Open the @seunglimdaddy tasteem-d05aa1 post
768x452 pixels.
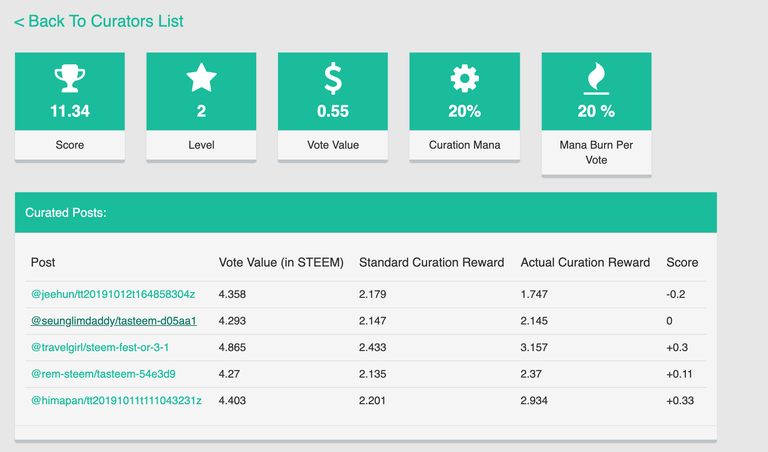113,321
